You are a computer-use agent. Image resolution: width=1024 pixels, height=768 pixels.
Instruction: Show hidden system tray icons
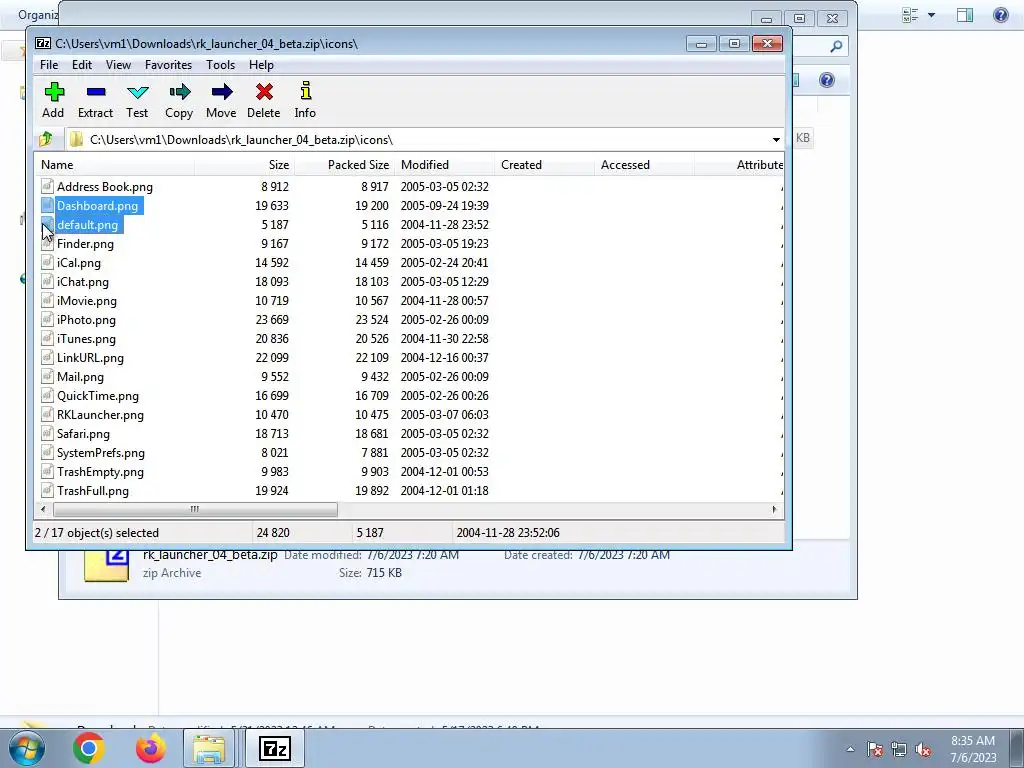click(x=850, y=750)
